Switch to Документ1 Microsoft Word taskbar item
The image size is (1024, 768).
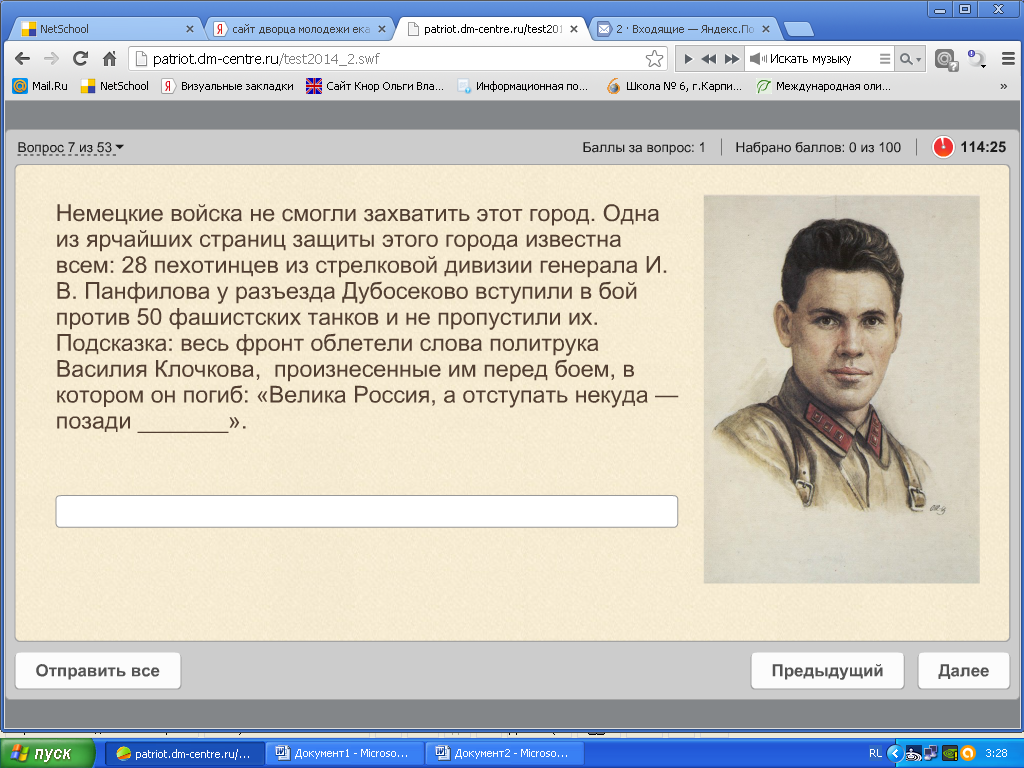pos(344,754)
